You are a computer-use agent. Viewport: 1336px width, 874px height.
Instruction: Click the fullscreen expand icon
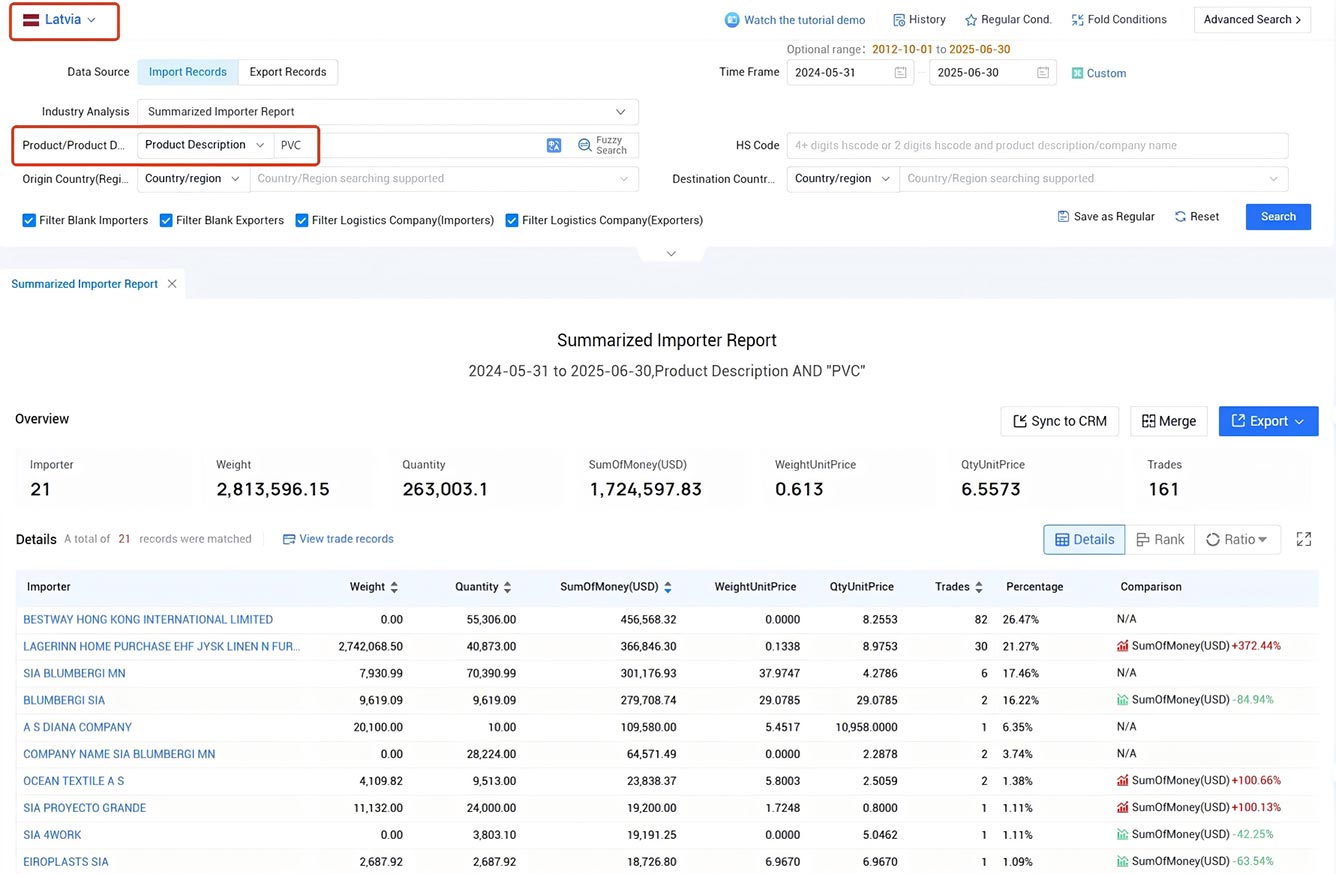coord(1304,539)
